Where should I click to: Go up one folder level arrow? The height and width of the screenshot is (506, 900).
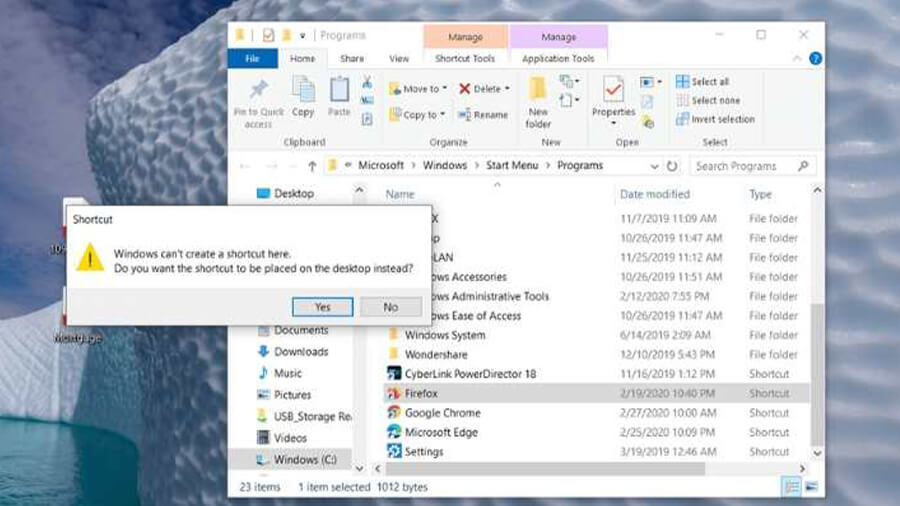(312, 166)
